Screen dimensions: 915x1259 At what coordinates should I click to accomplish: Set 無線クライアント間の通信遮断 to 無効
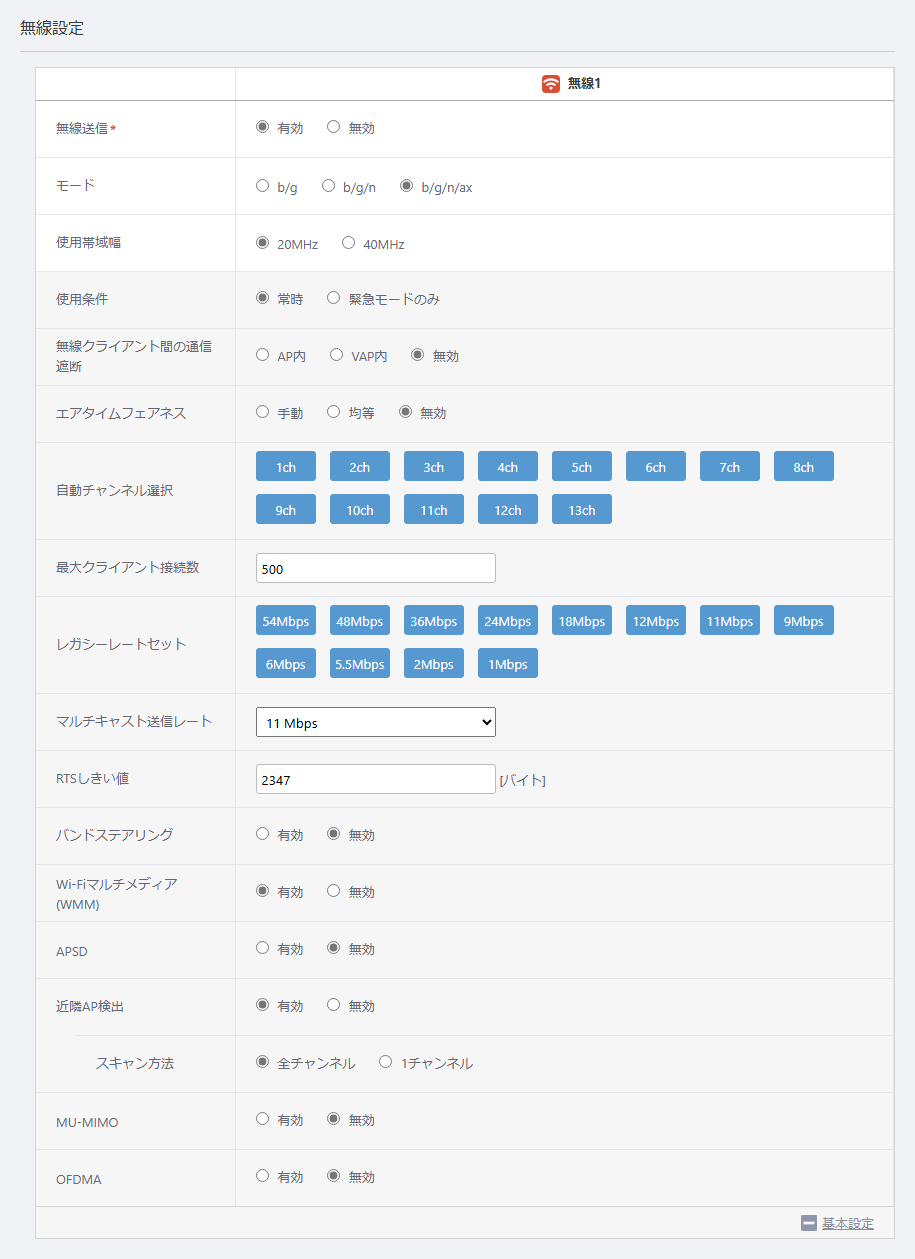[418, 355]
